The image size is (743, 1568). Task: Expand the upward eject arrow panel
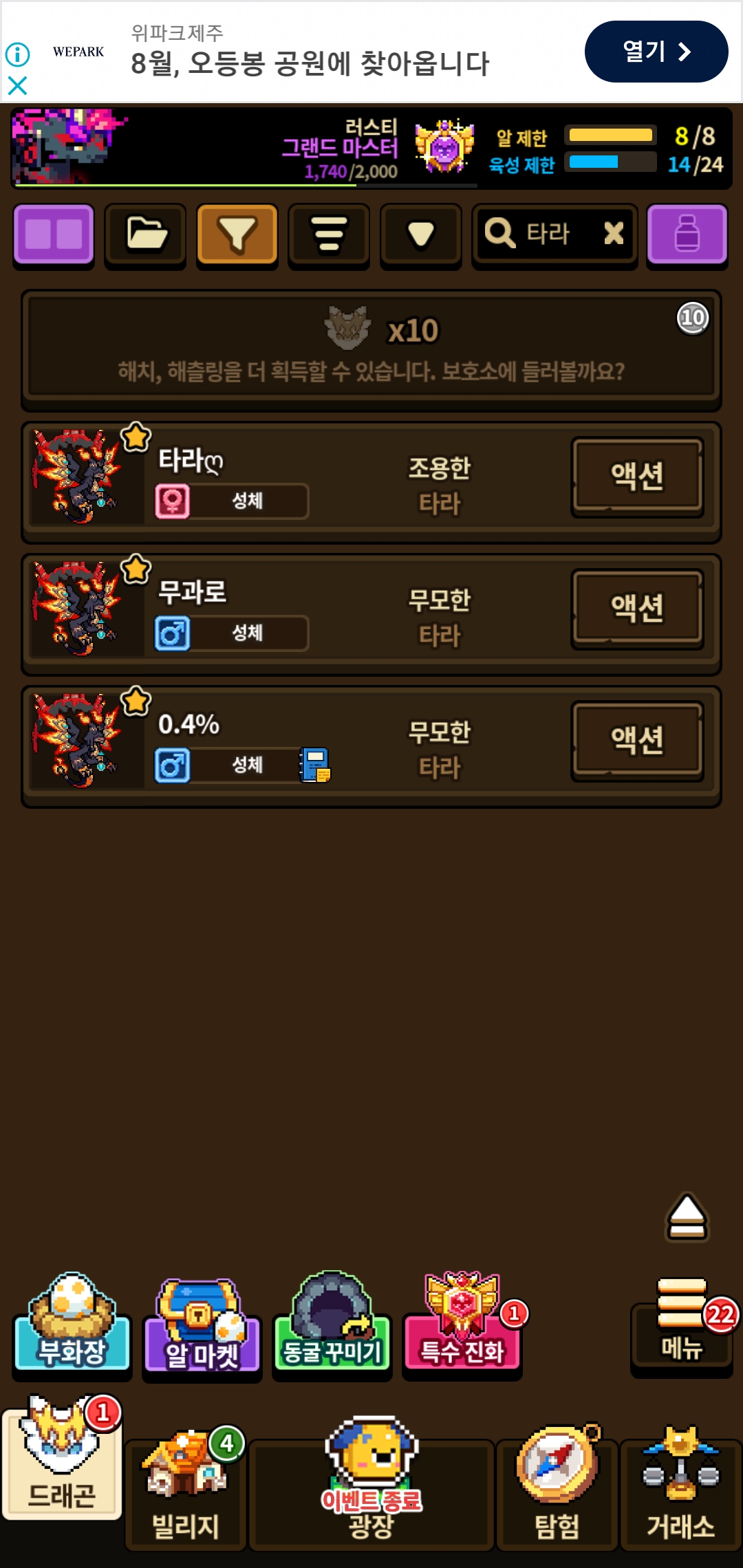pyautogui.click(x=687, y=1217)
